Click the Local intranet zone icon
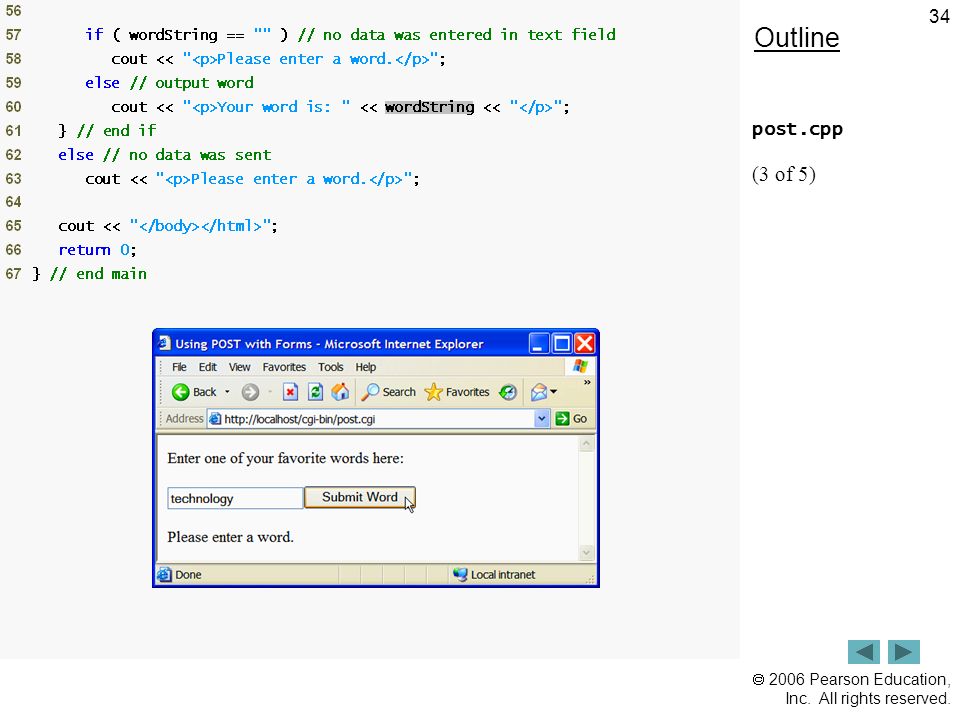The width and height of the screenshot is (960, 720). [460, 574]
